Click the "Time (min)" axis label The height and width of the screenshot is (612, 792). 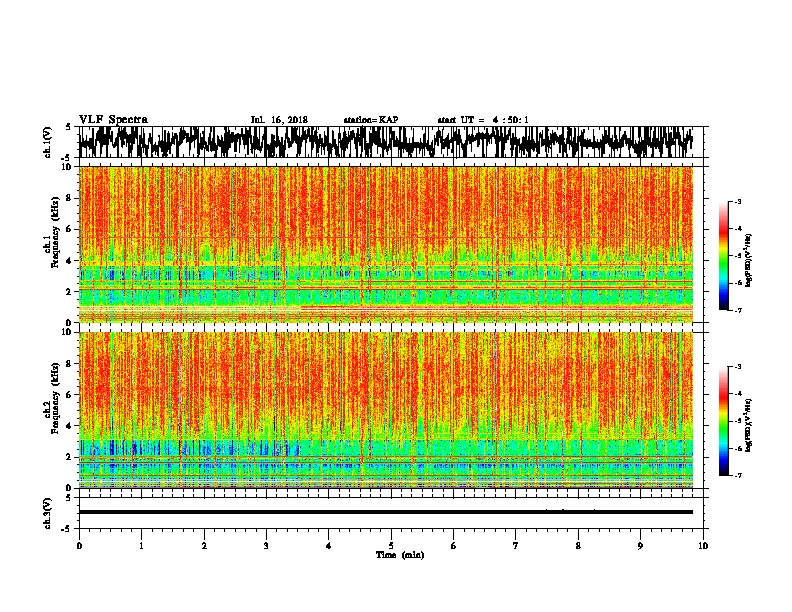400,555
